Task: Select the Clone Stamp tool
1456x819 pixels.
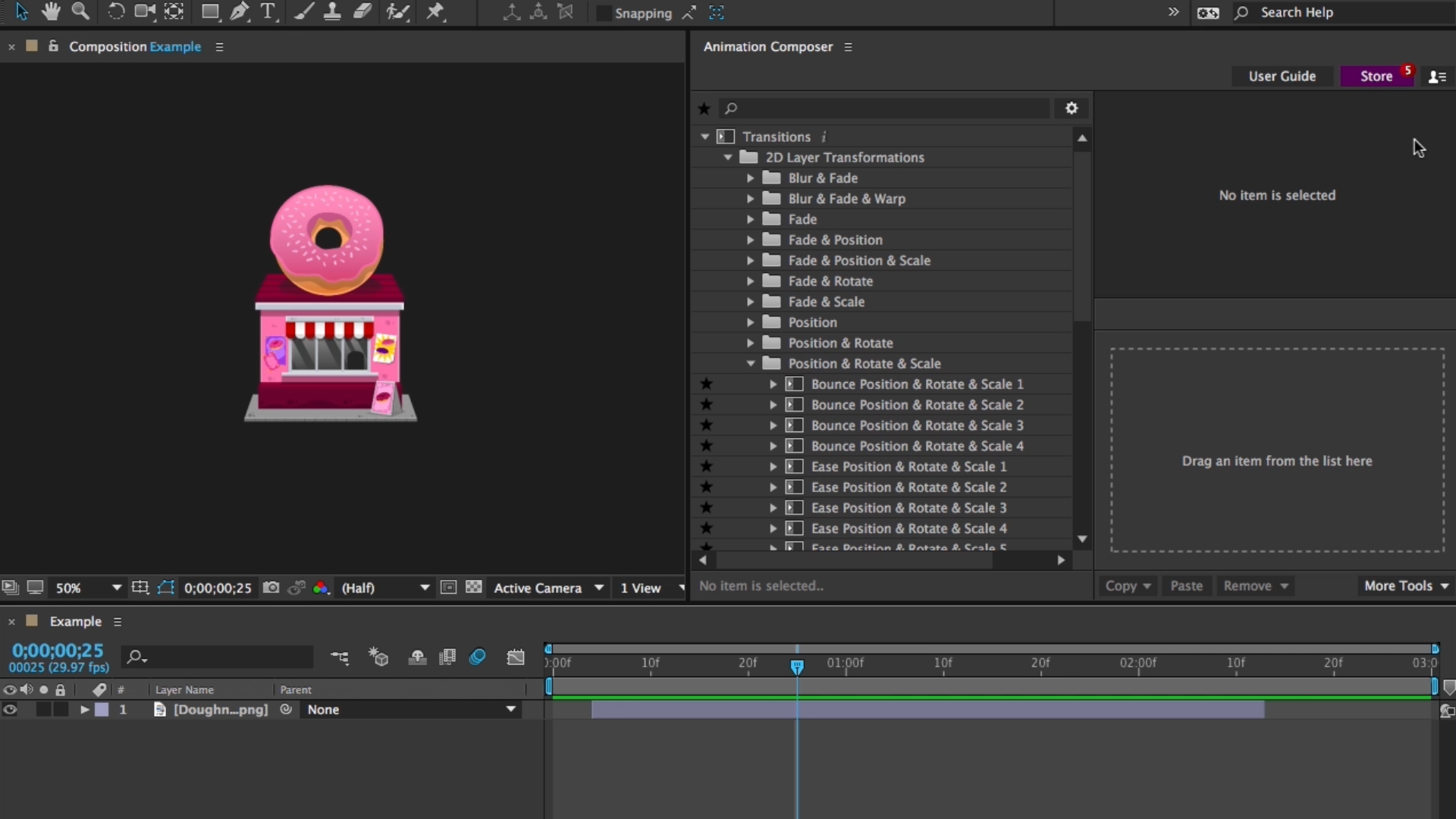Action: pos(334,11)
